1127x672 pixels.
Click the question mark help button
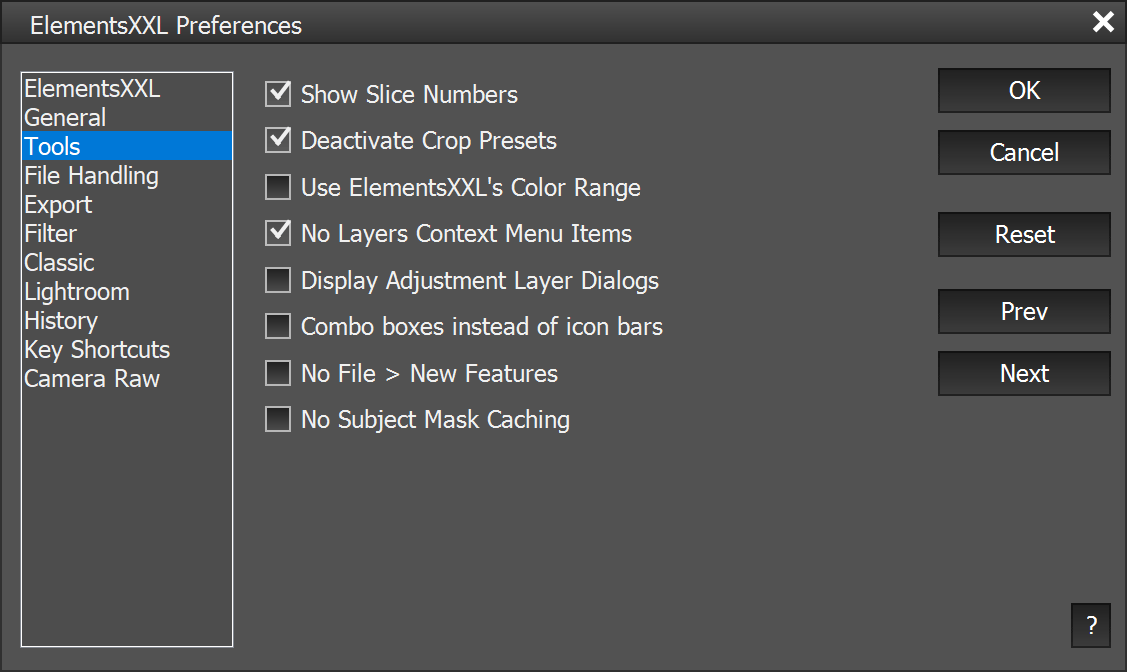pos(1090,626)
